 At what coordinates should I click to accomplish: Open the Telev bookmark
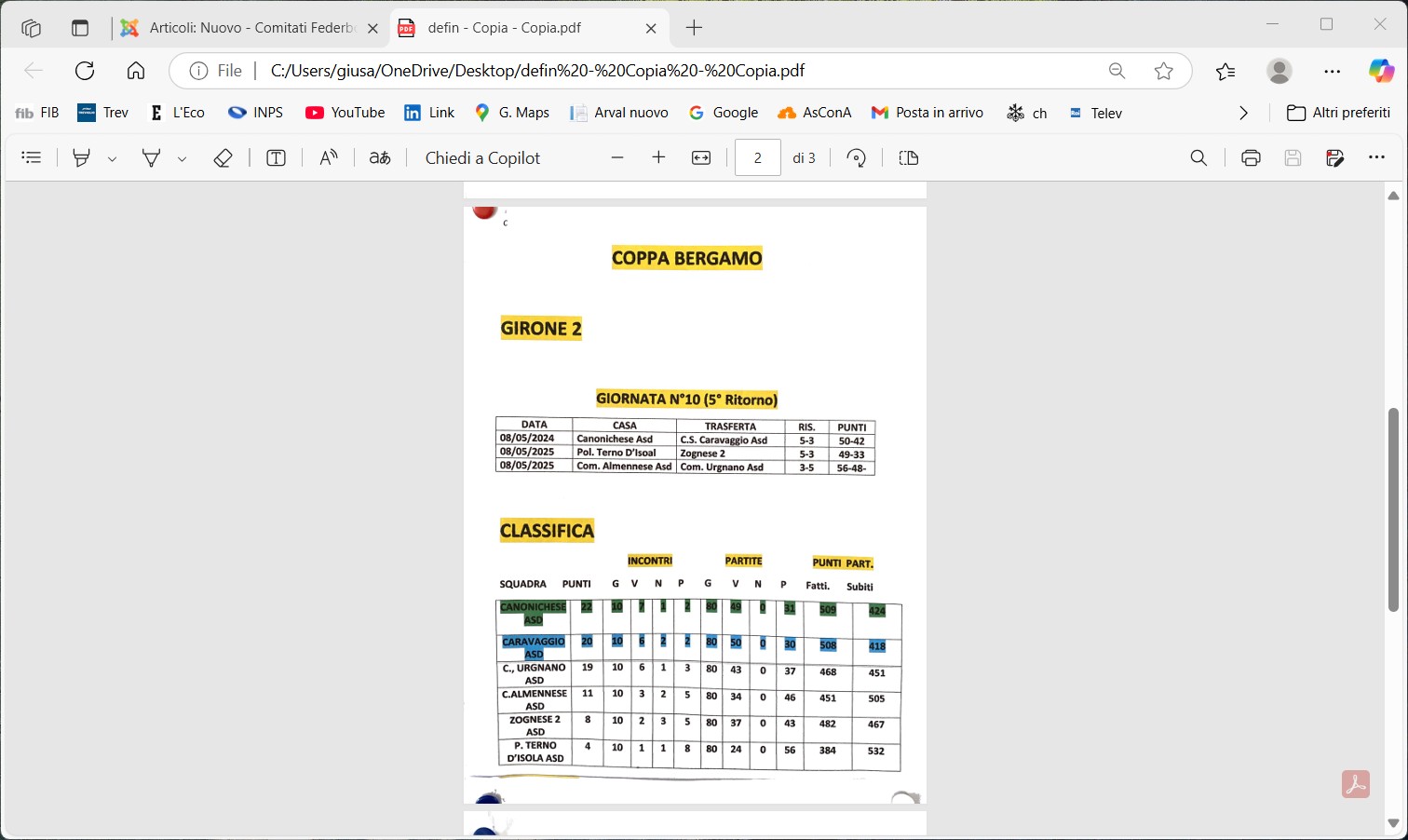[1095, 113]
